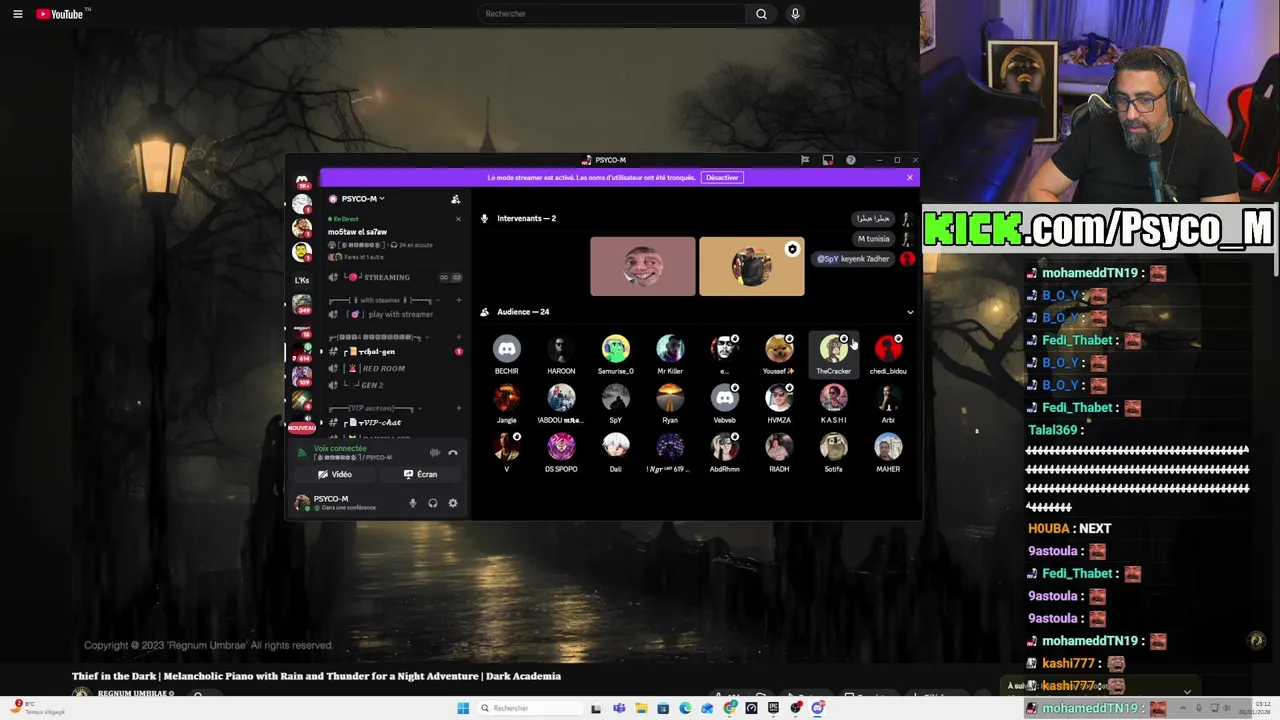Open Microsoft Edge from taskbar
This screenshot has height=720, width=1280.
(x=685, y=709)
